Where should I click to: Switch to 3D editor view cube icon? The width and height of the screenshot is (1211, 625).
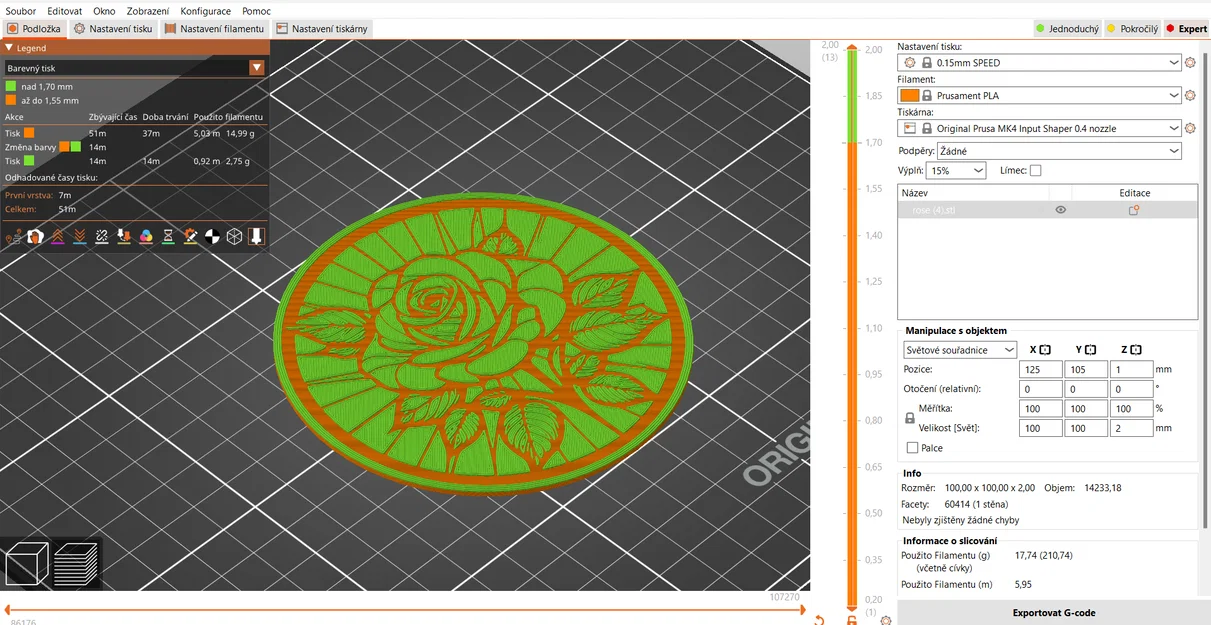(x=25, y=563)
